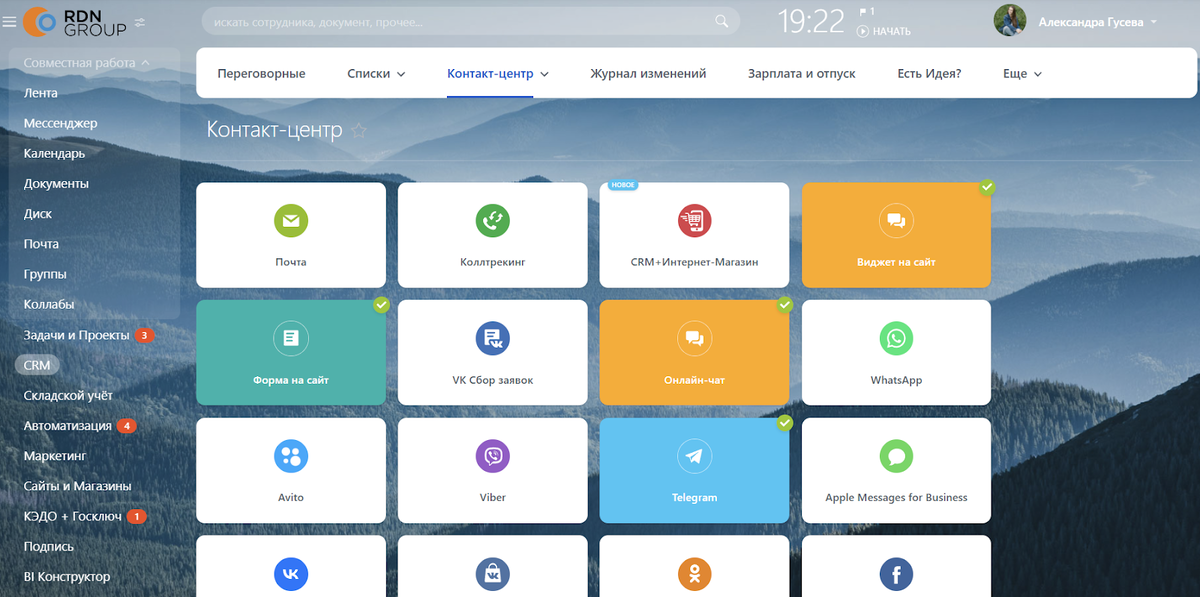This screenshot has height=597, width=1200.
Task: Open Почта in the sidebar menu
Action: (x=41, y=243)
